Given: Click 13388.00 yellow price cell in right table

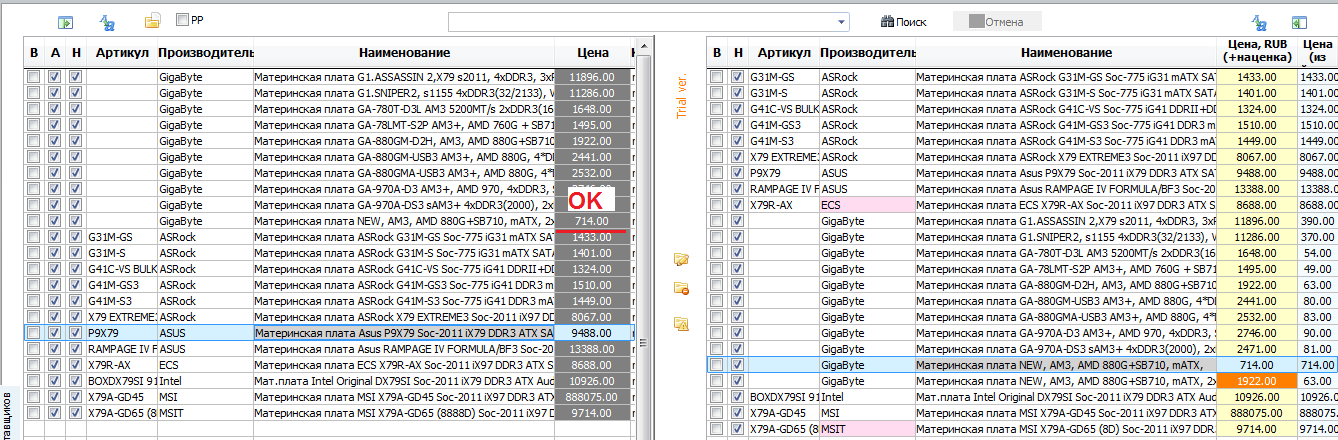Looking at the screenshot, I should (1256, 189).
